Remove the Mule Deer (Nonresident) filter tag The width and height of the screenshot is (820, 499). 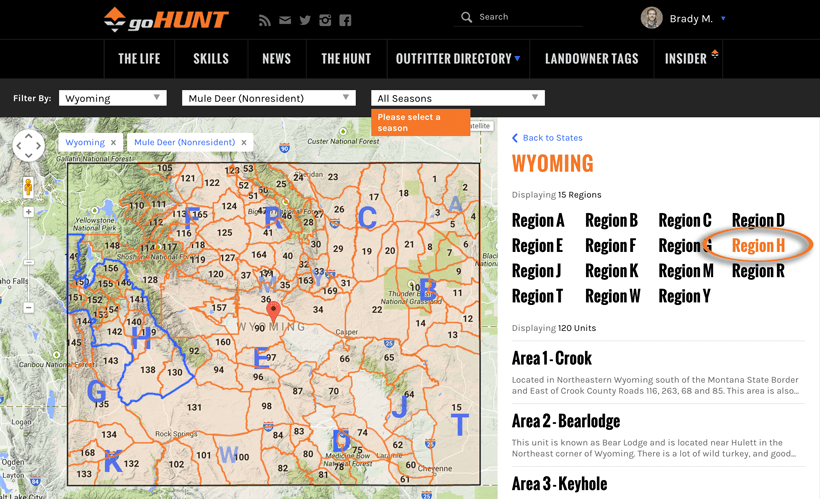[x=244, y=142]
